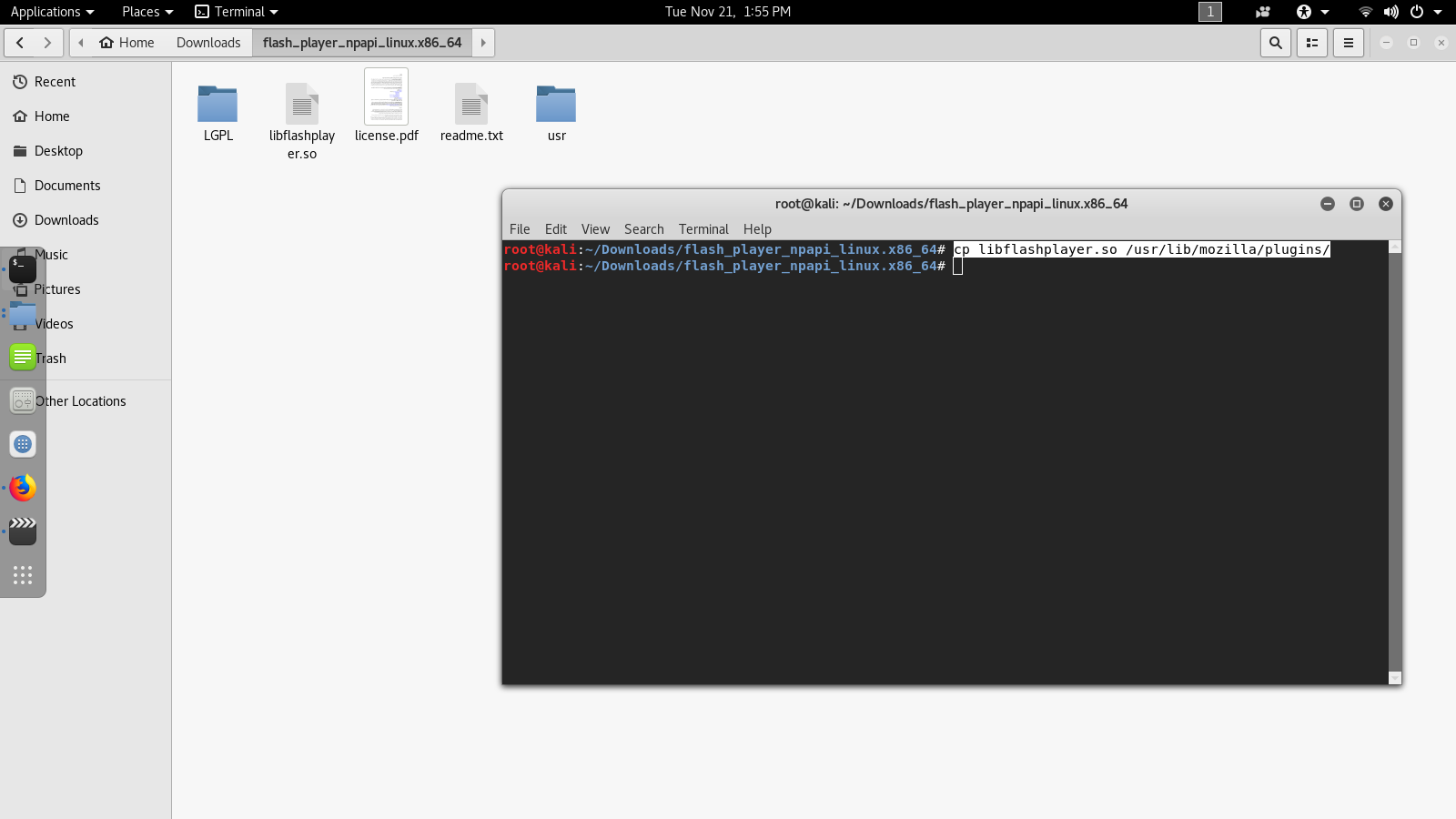1456x819 pixels.
Task: Click the file manager search icon
Action: click(x=1276, y=43)
